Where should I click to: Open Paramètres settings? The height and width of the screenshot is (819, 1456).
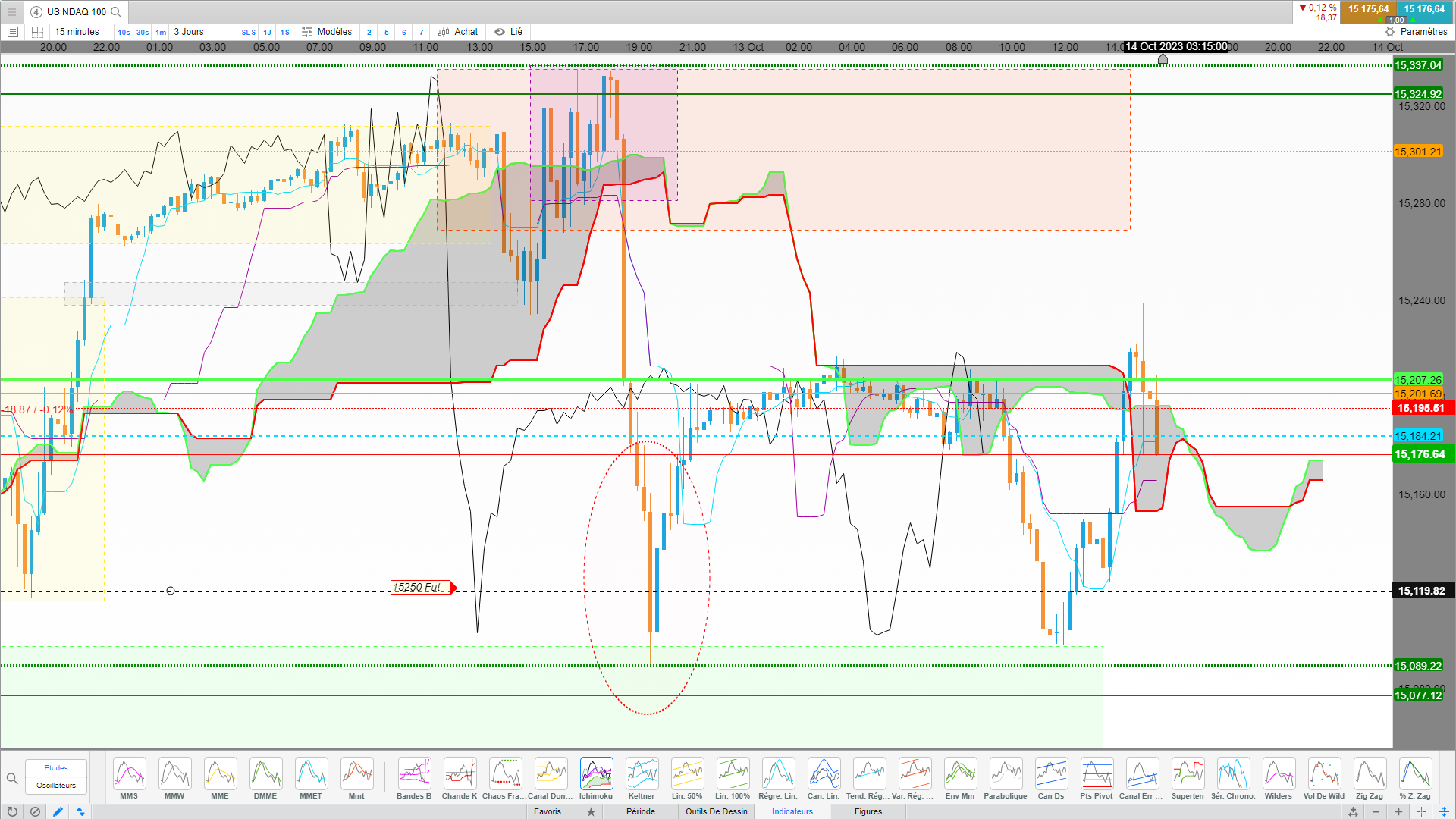pos(1416,32)
